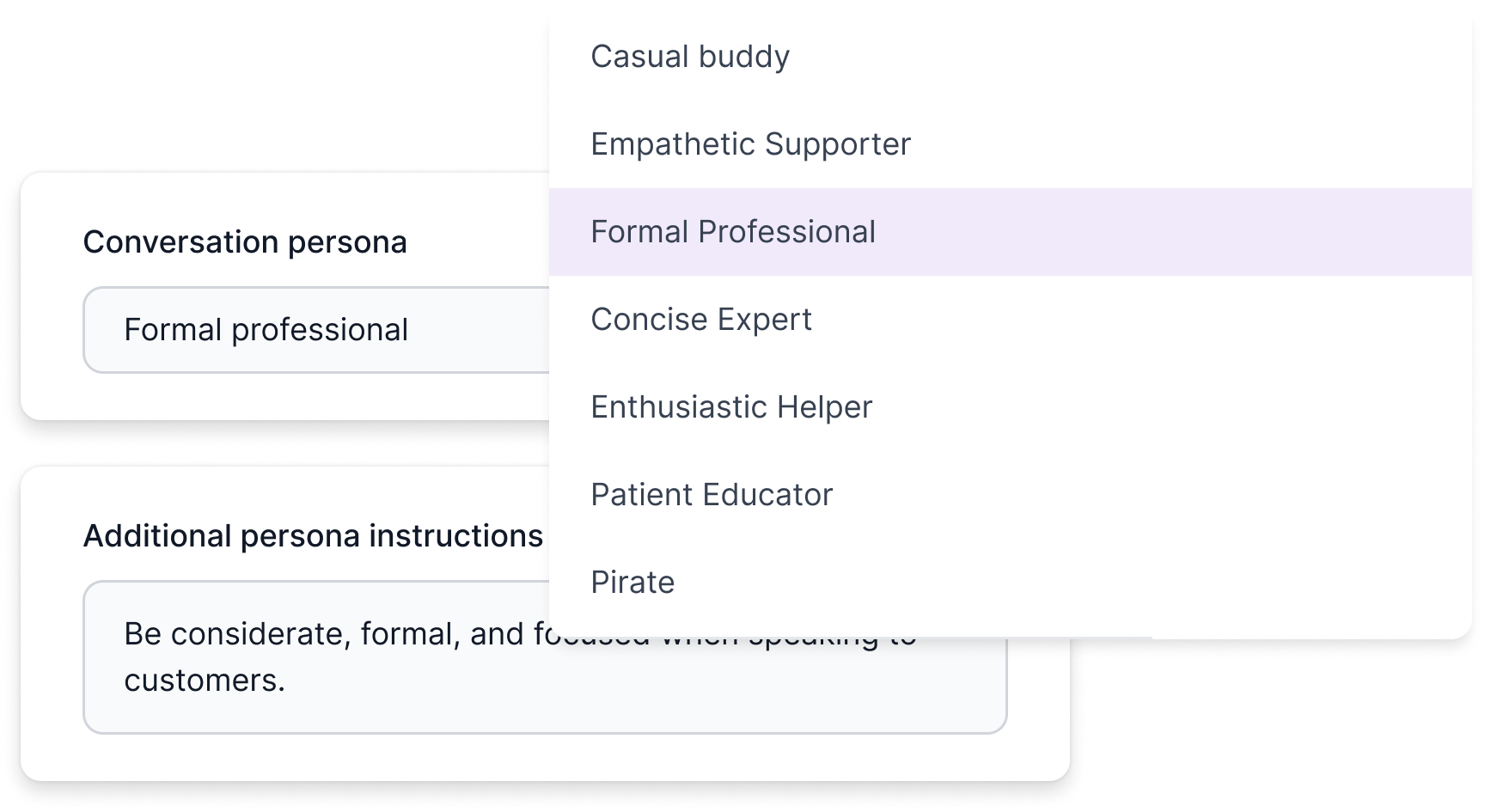Pick the Pirate persona option
This screenshot has height=812, width=1485.
coord(632,583)
